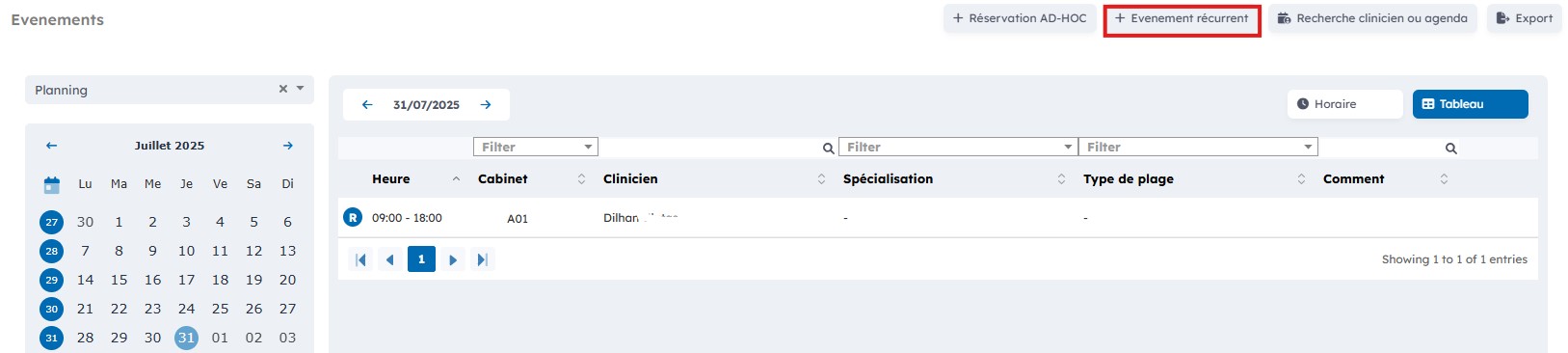
Task: Open the Cabinet filter dropdown
Action: [536, 147]
